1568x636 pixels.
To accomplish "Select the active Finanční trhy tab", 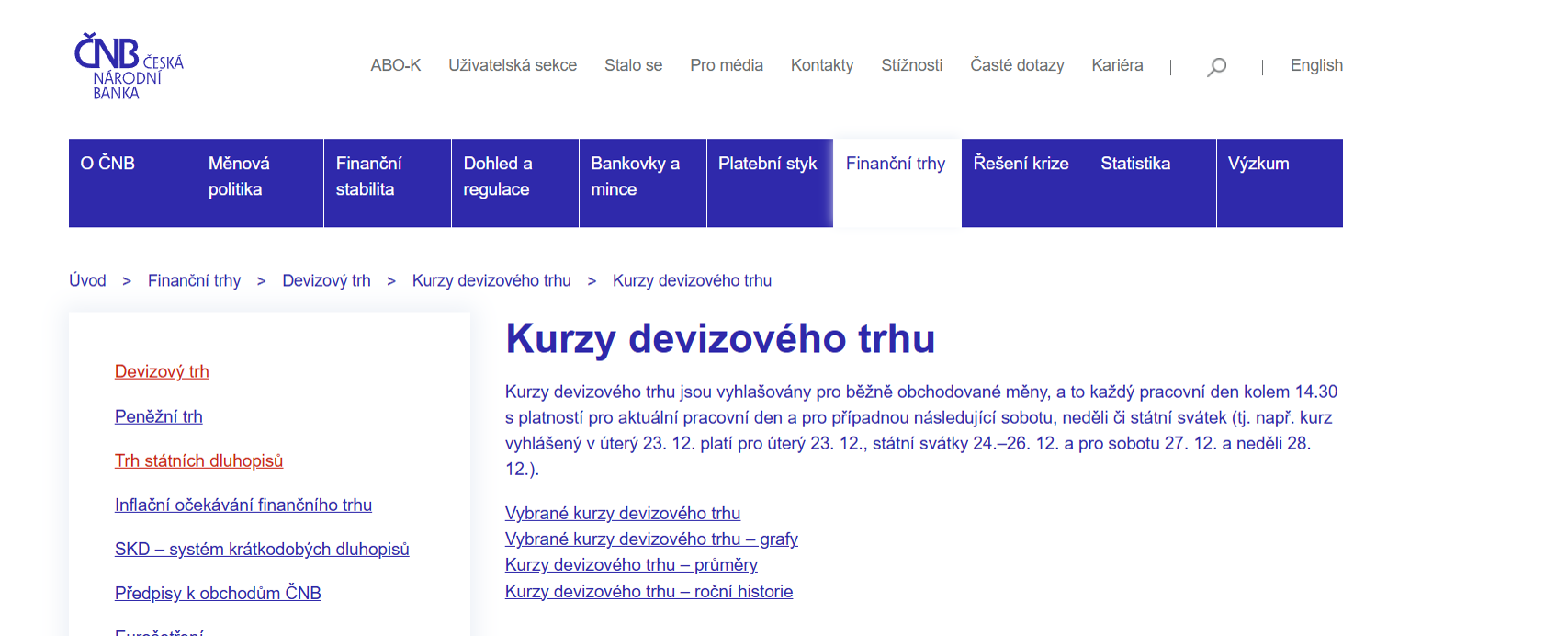I will pos(897,183).
